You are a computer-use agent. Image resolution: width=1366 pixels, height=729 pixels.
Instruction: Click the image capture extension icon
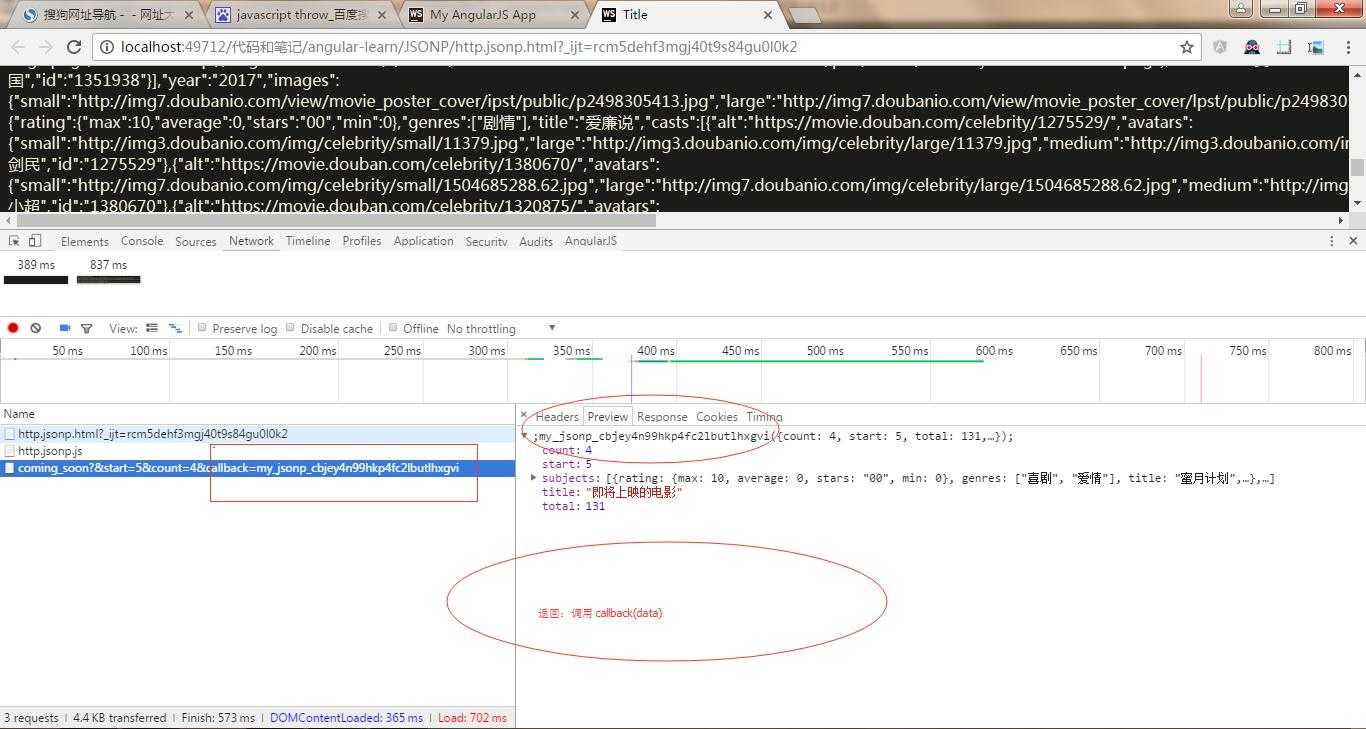click(x=1315, y=47)
